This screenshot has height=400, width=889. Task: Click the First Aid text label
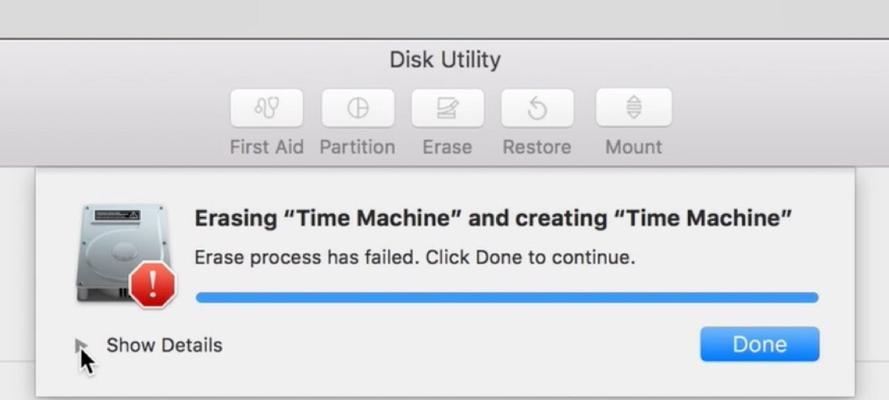point(266,147)
